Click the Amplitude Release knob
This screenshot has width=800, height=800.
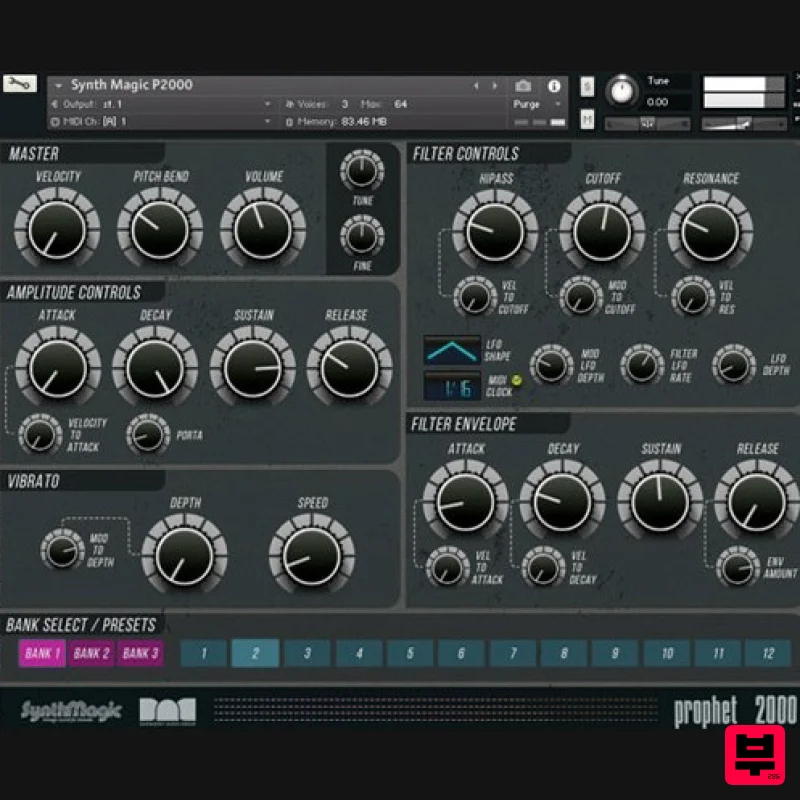click(349, 368)
